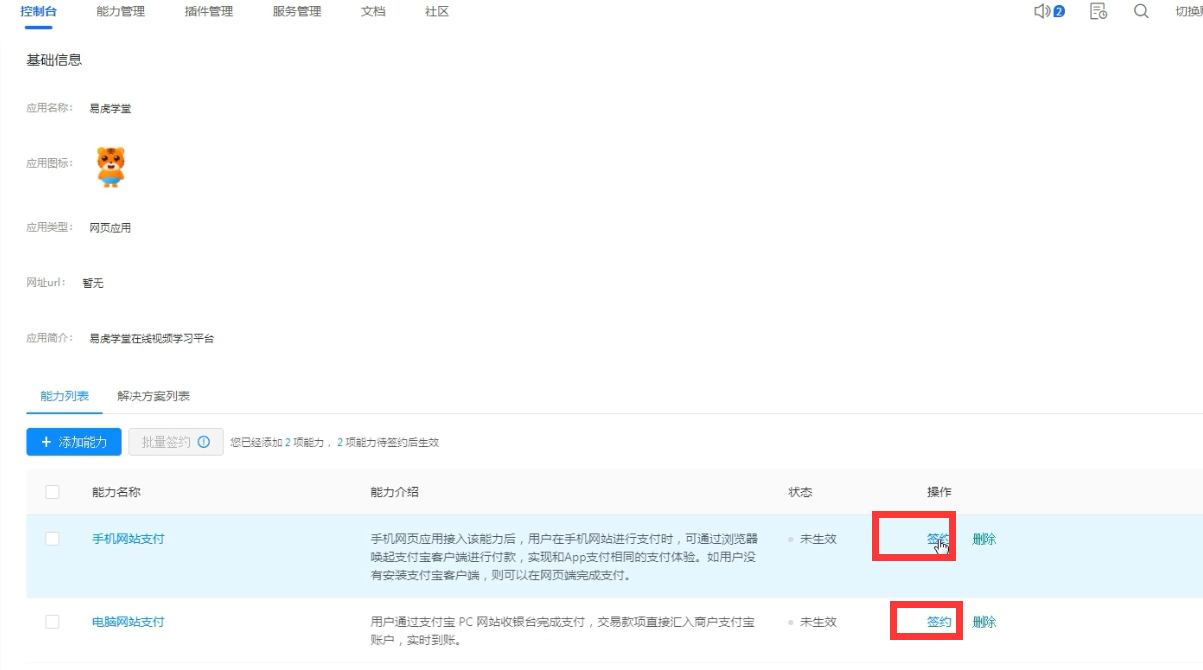This screenshot has width=1203, height=670.
Task: Open the 切换 account switcher
Action: [x=1191, y=11]
